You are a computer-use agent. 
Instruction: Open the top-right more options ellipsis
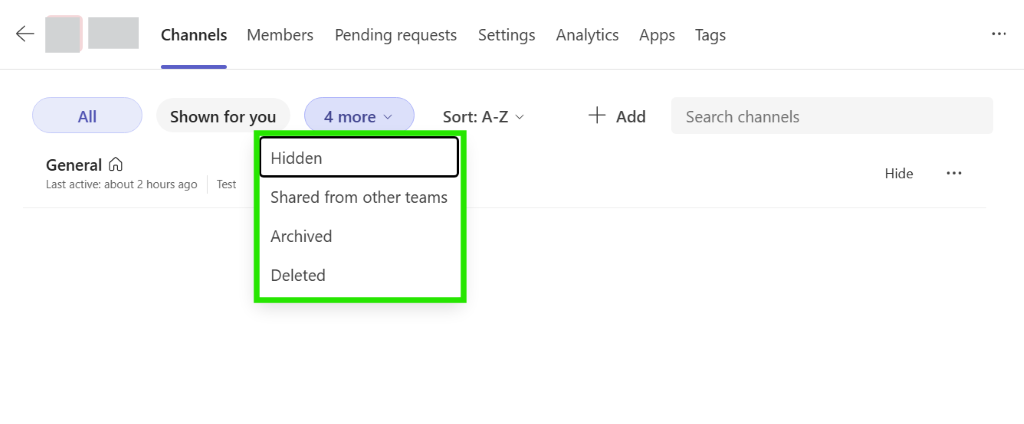click(x=998, y=34)
